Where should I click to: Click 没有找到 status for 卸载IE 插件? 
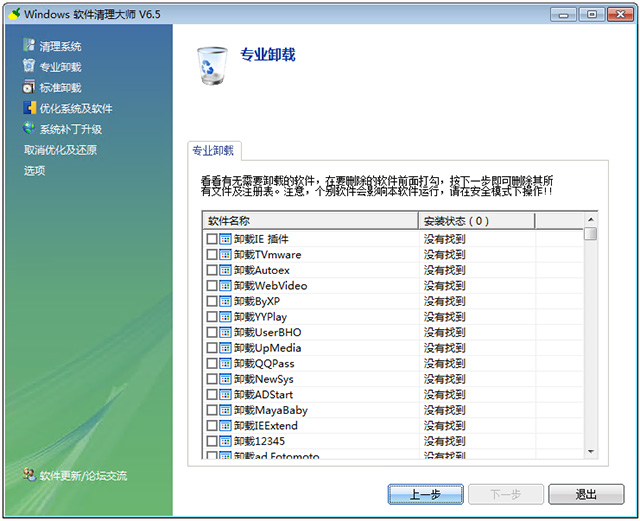click(x=444, y=239)
